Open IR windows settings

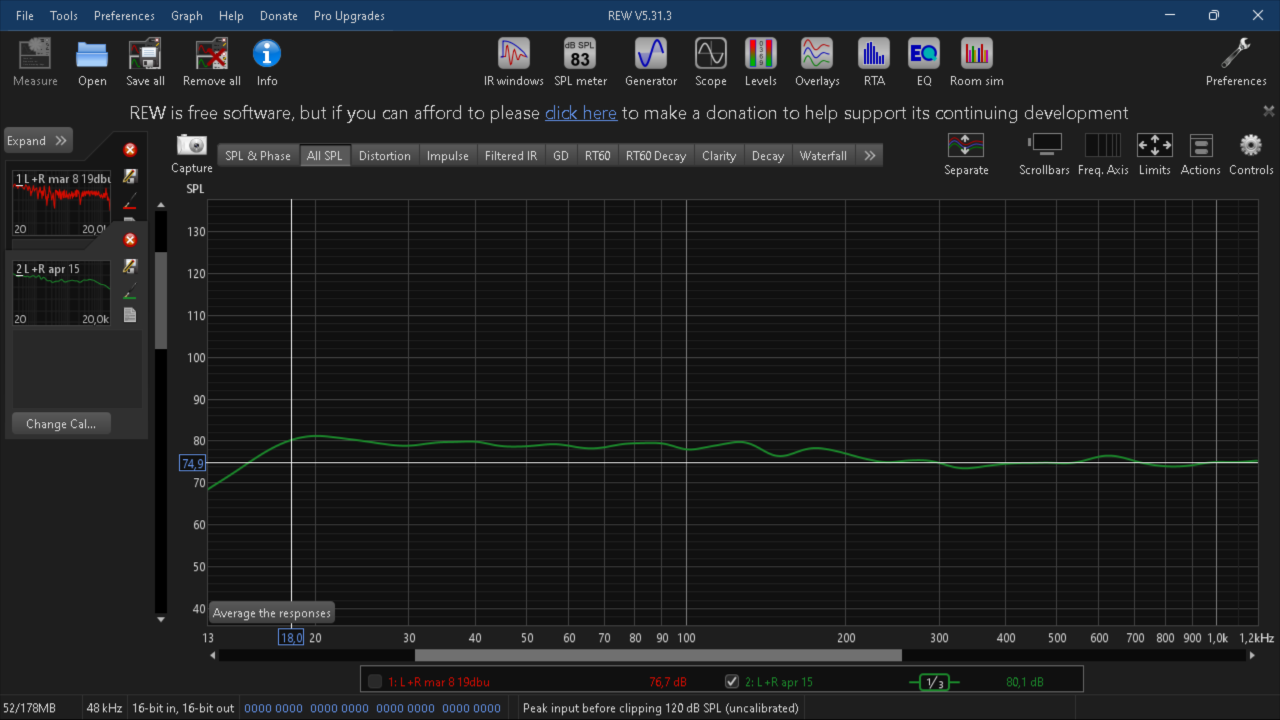pyautogui.click(x=514, y=62)
